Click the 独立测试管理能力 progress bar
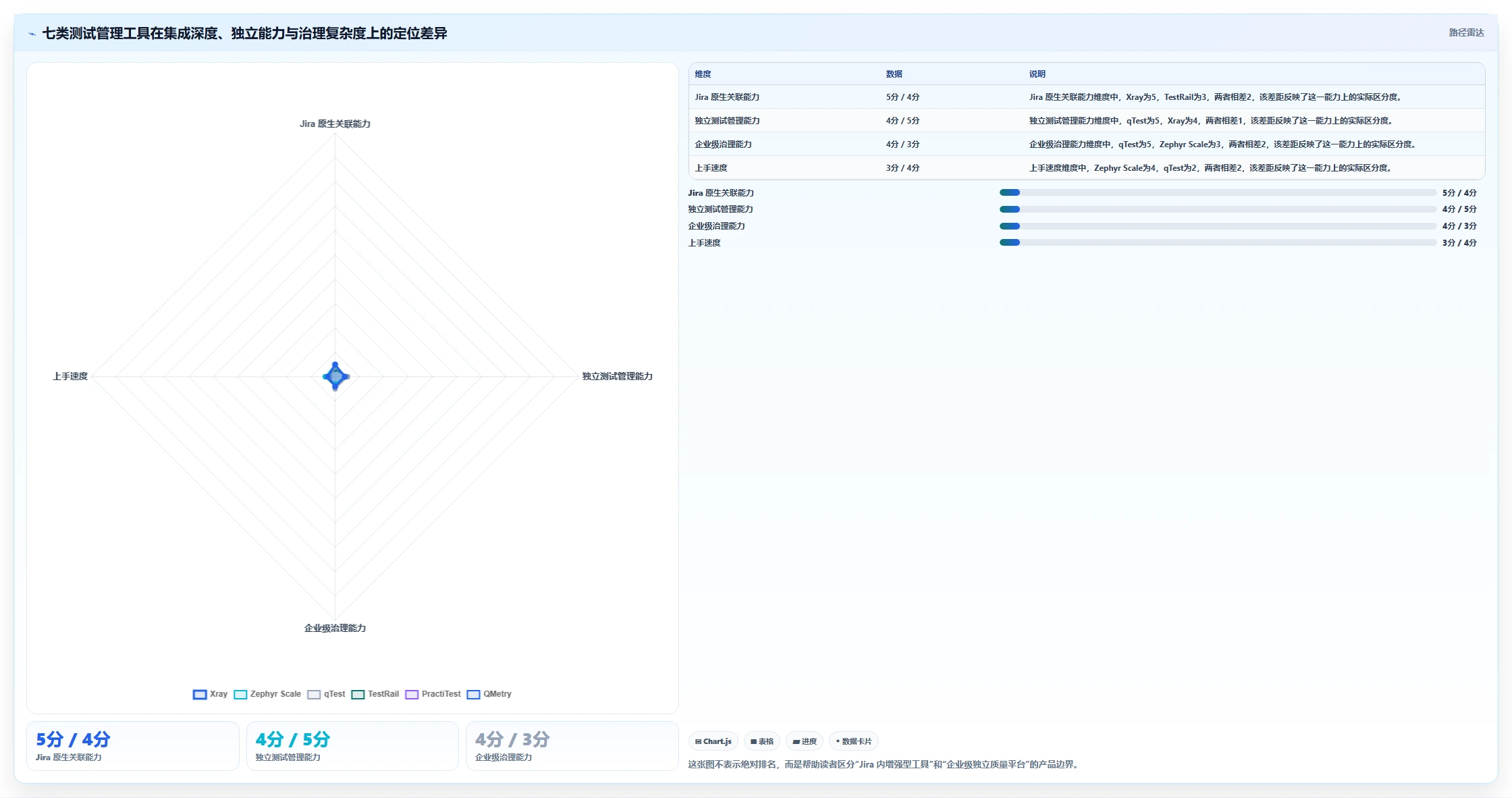This screenshot has width=1512, height=798. point(1218,209)
